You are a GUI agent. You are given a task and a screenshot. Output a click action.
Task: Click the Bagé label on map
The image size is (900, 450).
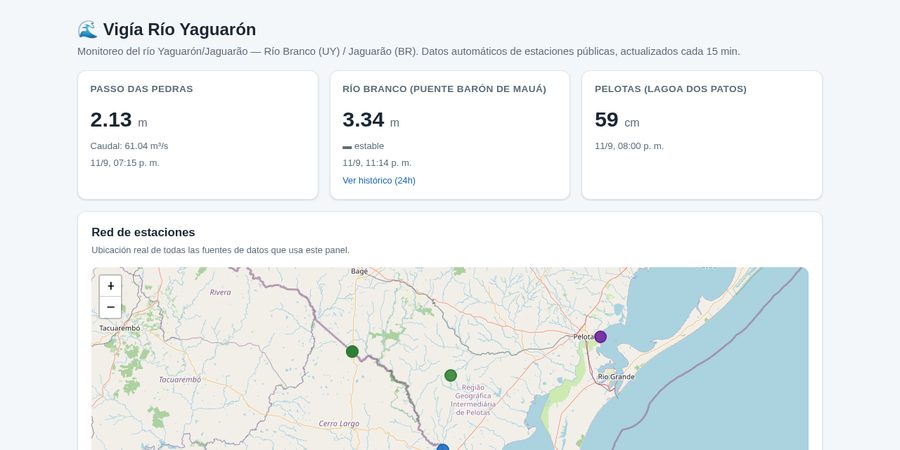coord(359,271)
